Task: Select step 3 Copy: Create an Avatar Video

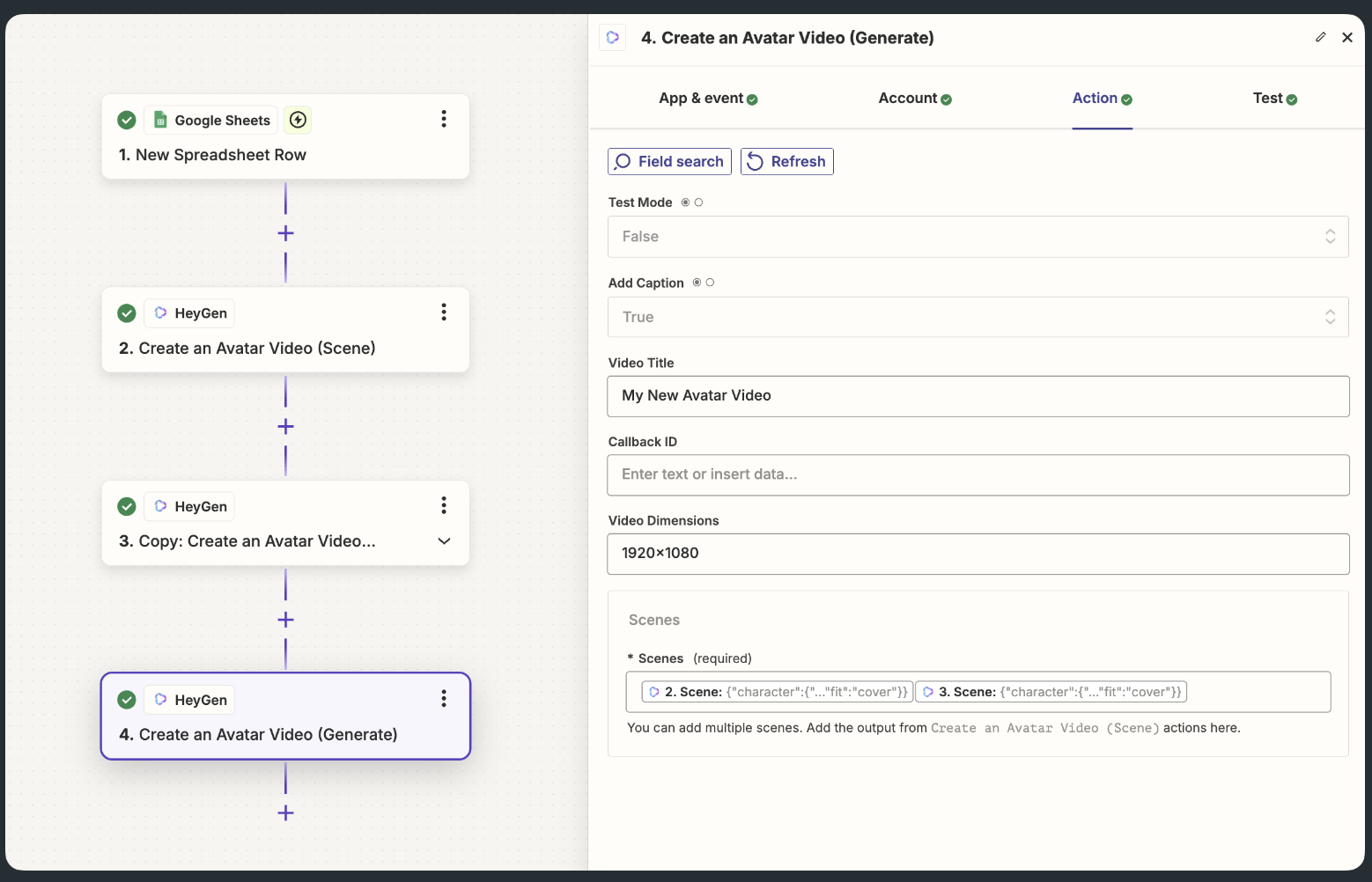Action: click(285, 523)
